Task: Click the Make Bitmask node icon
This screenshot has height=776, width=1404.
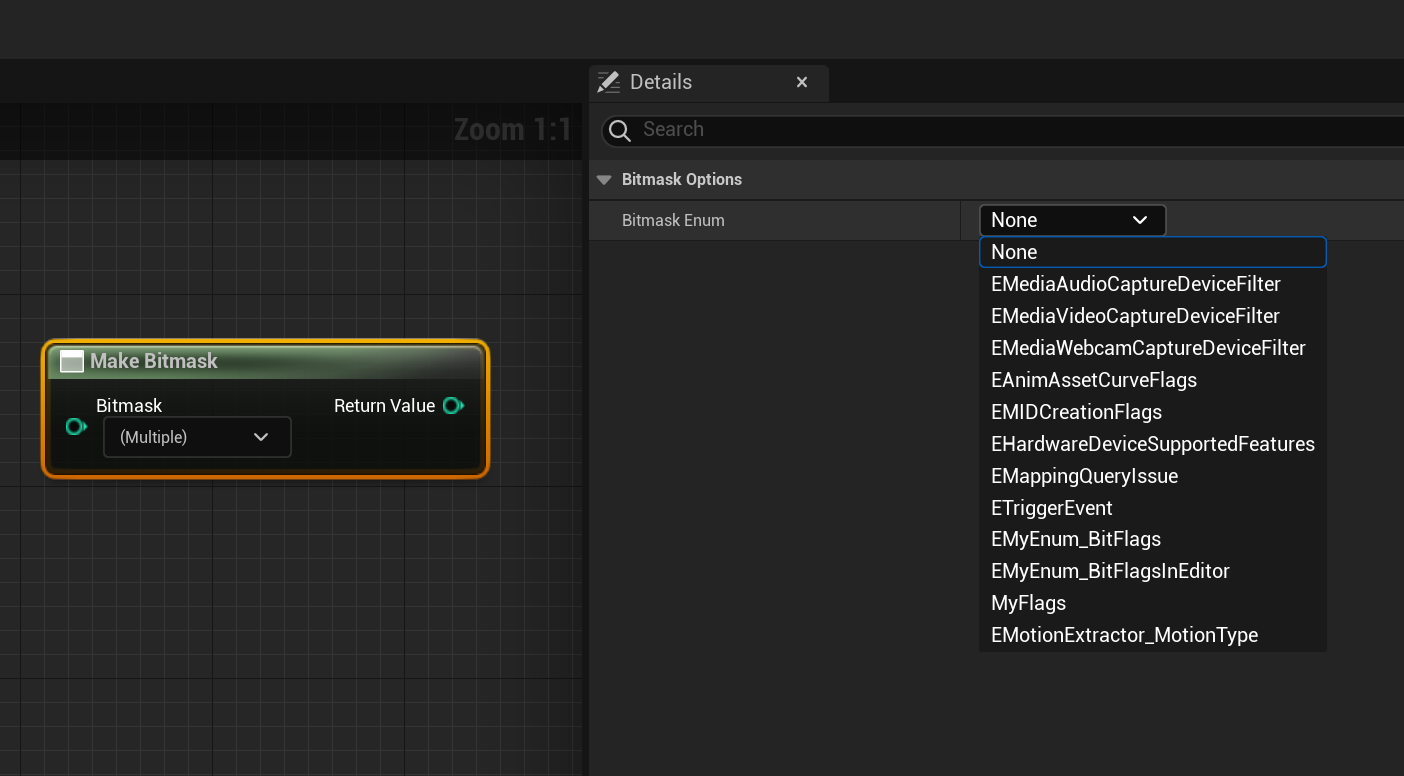Action: coord(72,361)
